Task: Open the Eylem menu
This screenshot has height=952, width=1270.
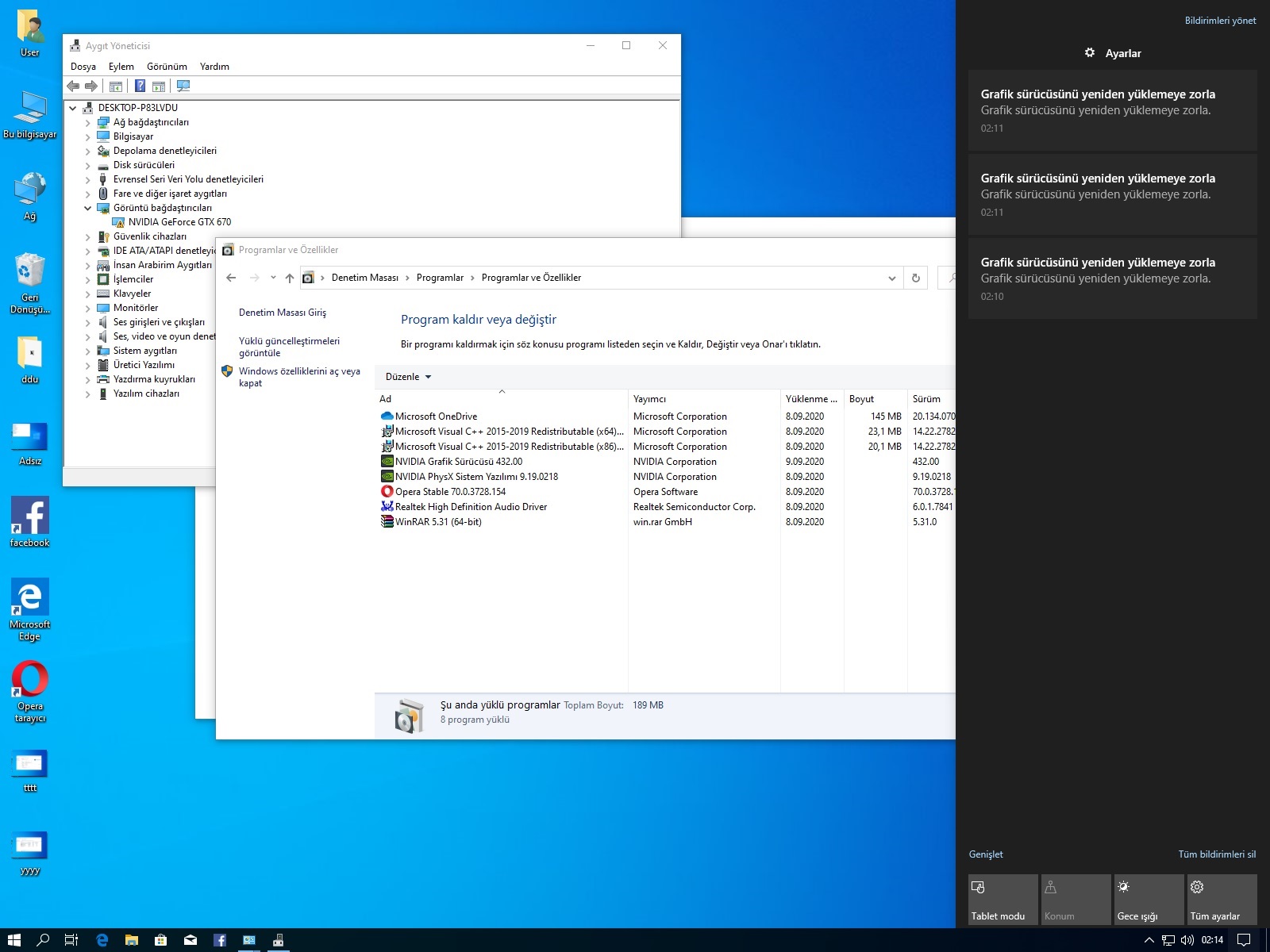Action: click(x=121, y=67)
